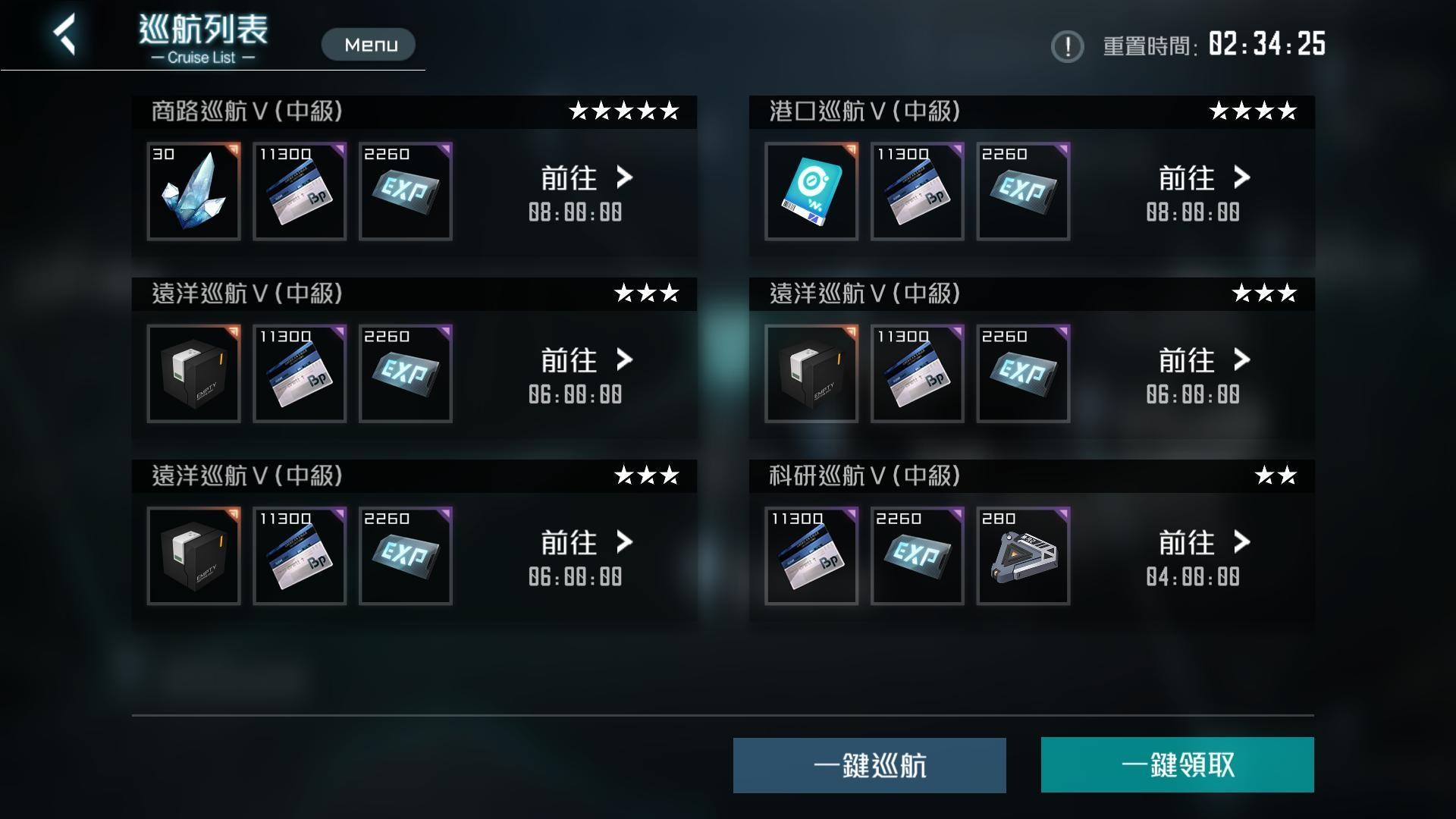Click the 科研巡航 V (中級) header
Viewport: 1456px width, 819px height.
tap(1032, 476)
